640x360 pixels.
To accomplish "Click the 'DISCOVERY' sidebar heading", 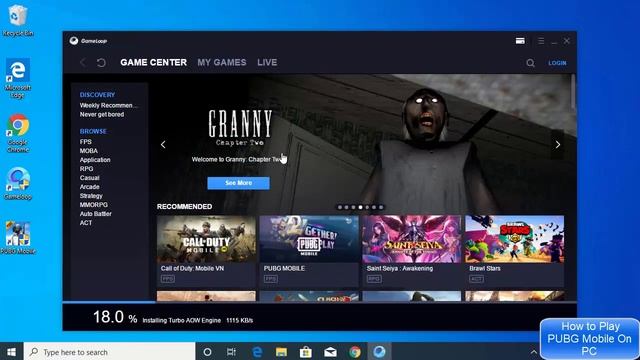I will pos(97,95).
